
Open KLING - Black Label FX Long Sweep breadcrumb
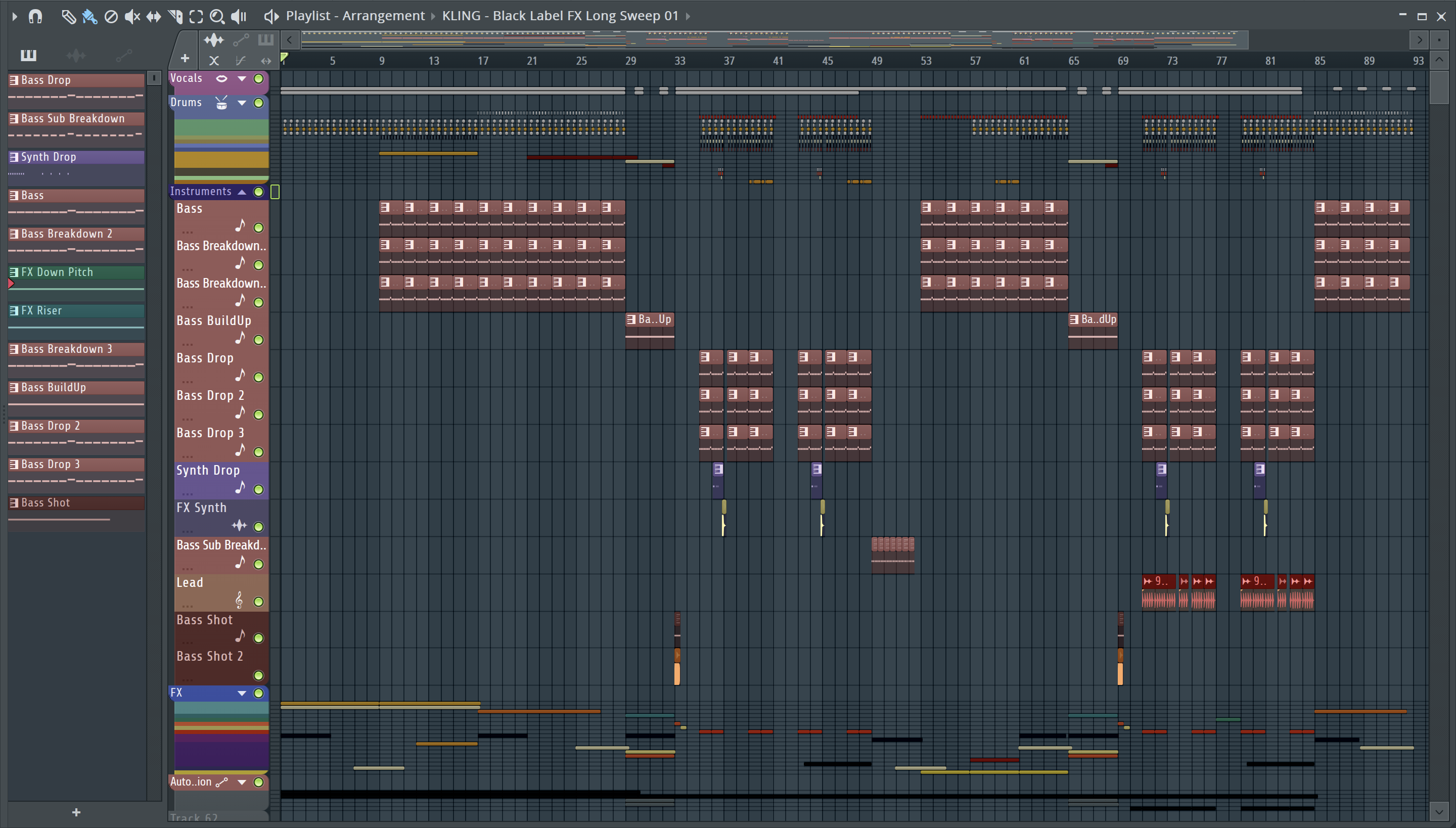pyautogui.click(x=560, y=16)
